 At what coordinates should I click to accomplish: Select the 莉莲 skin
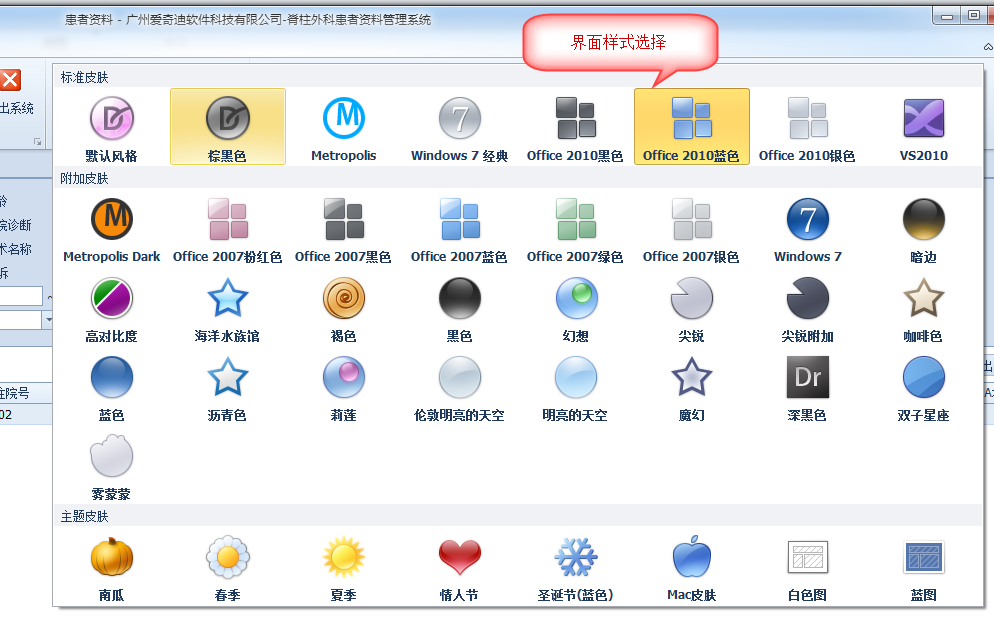pyautogui.click(x=344, y=388)
